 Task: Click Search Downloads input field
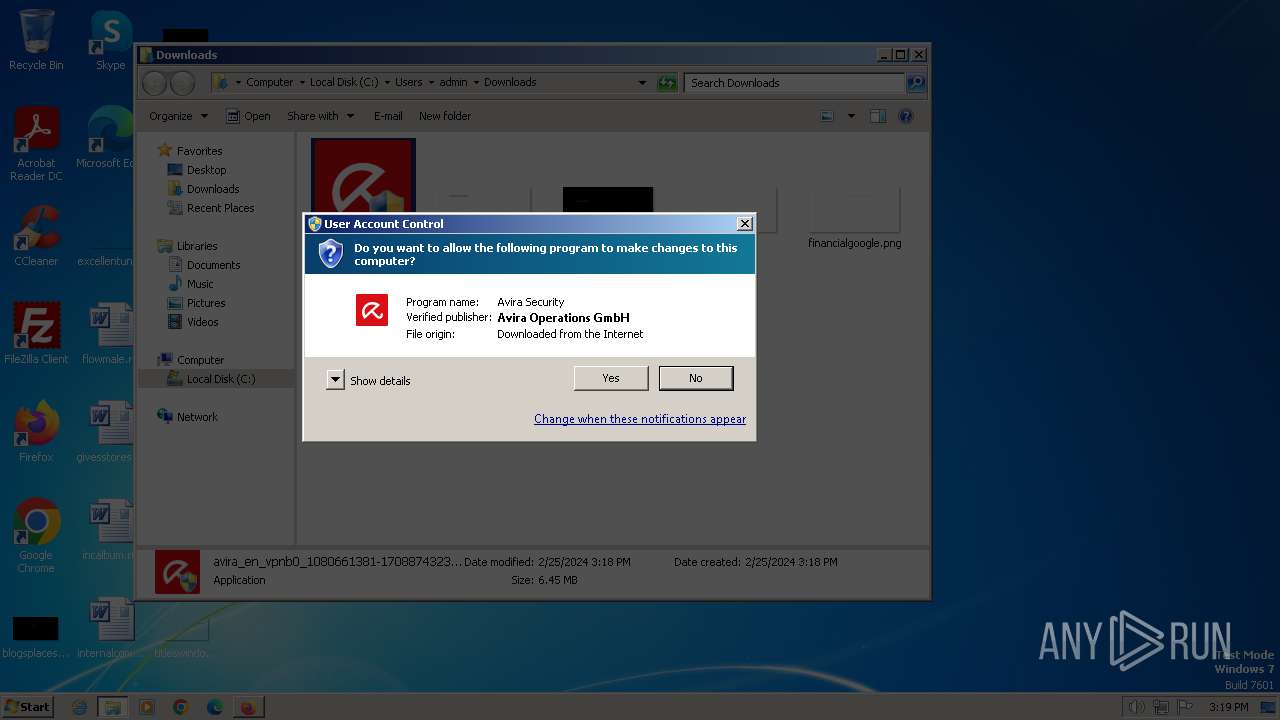(x=795, y=83)
